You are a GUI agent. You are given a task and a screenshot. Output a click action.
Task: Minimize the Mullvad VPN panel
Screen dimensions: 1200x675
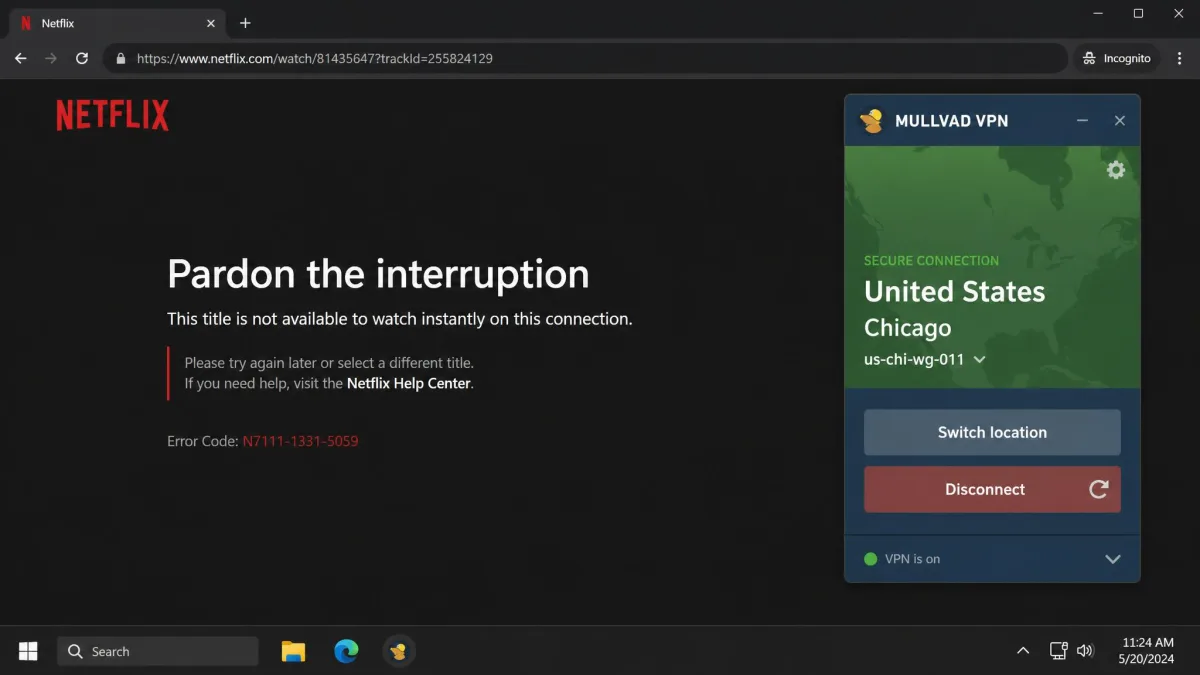click(x=1082, y=121)
